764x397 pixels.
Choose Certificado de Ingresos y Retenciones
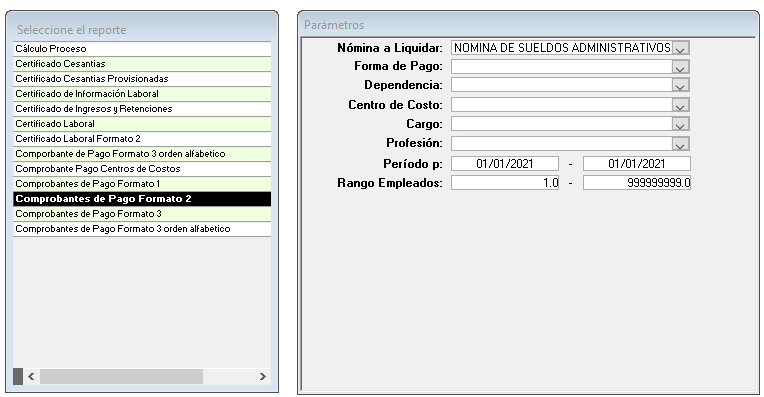point(142,109)
